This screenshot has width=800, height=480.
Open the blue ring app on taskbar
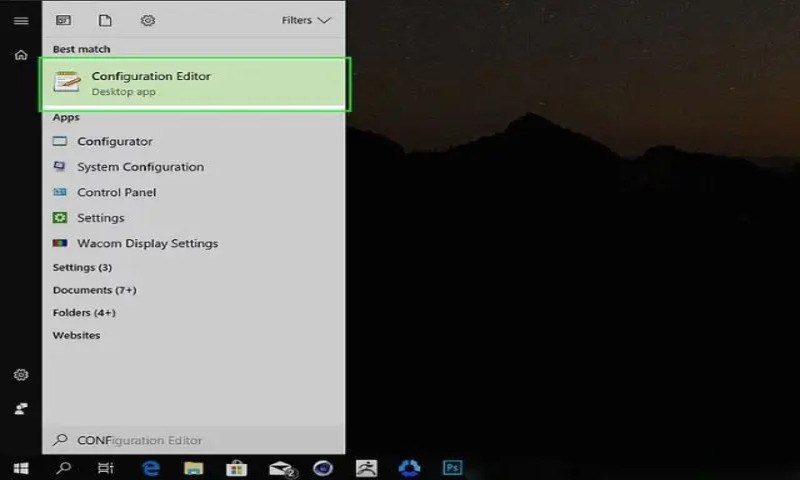tap(409, 468)
